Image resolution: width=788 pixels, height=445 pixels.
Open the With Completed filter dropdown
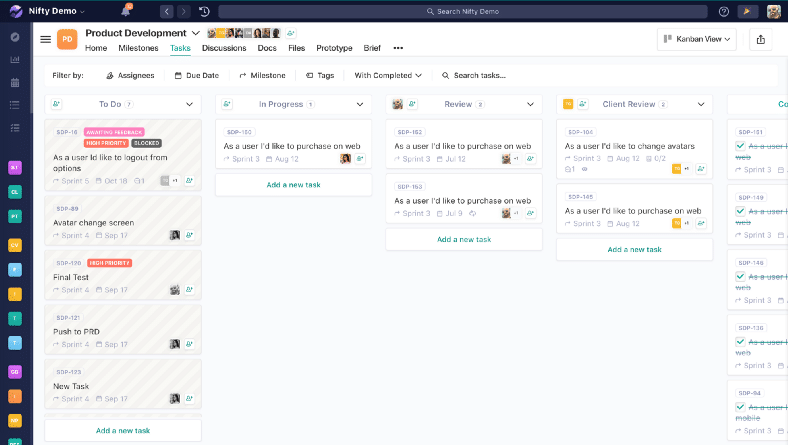point(388,75)
